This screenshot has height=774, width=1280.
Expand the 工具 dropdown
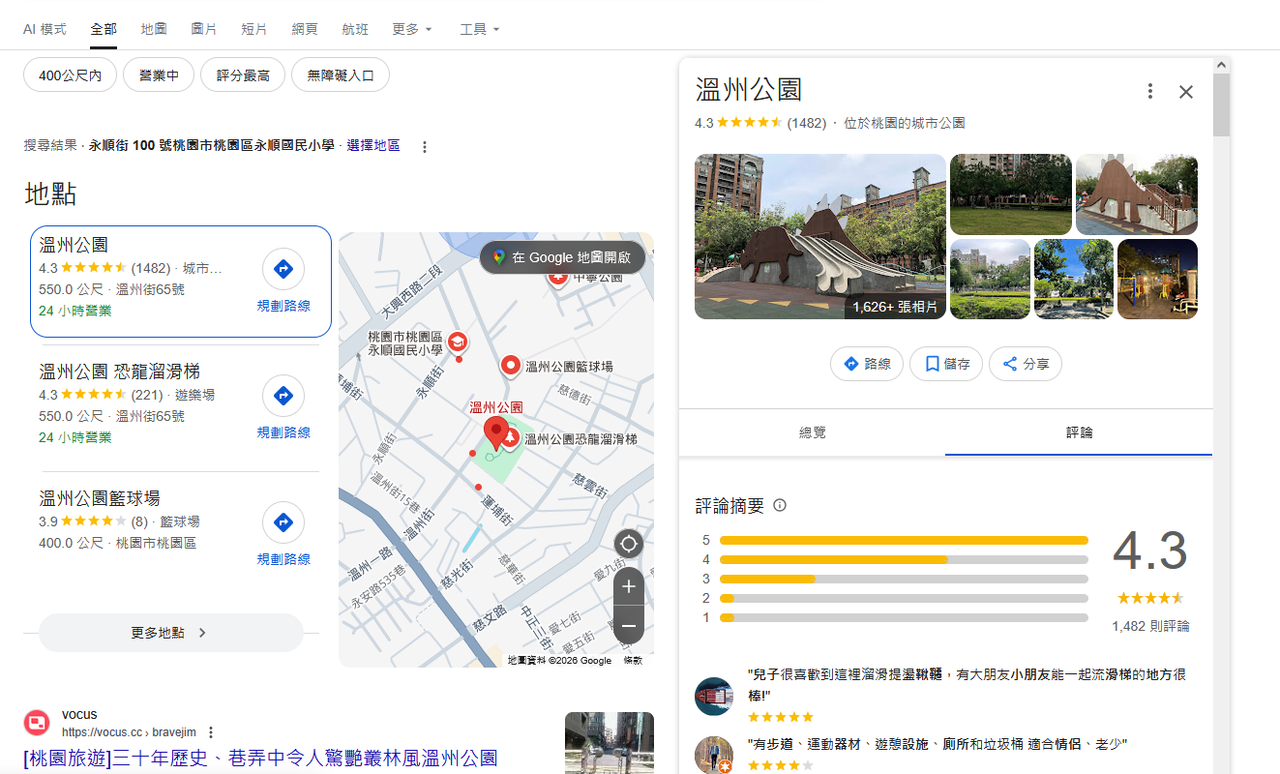[x=479, y=29]
